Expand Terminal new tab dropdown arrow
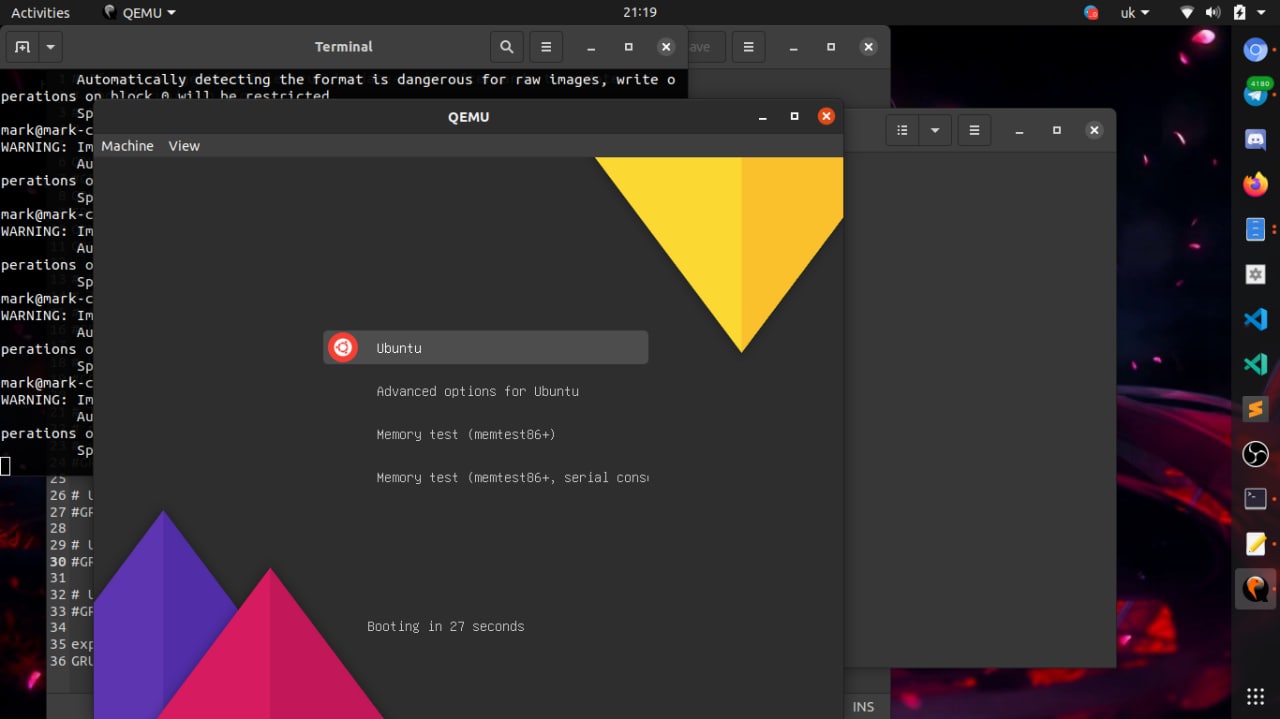This screenshot has width=1280, height=719. (50, 47)
